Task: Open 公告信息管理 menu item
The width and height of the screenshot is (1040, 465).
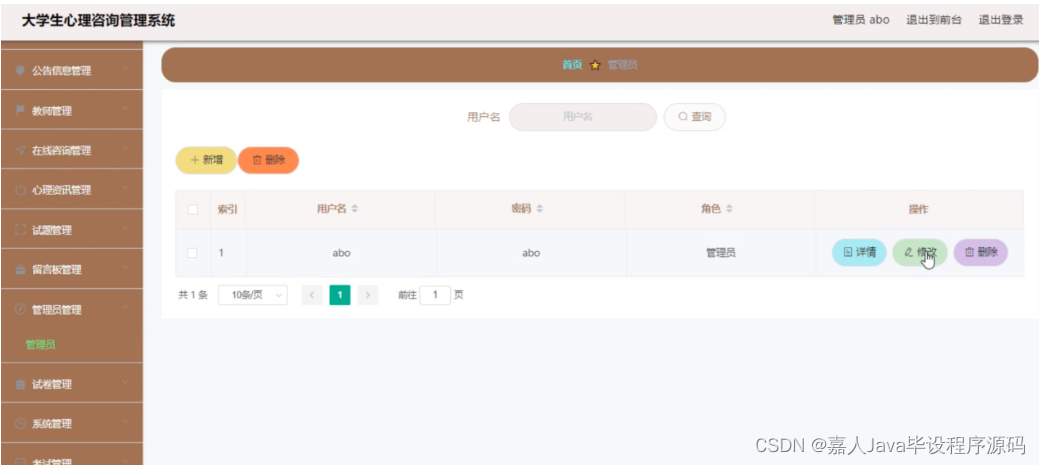Action: [72, 70]
